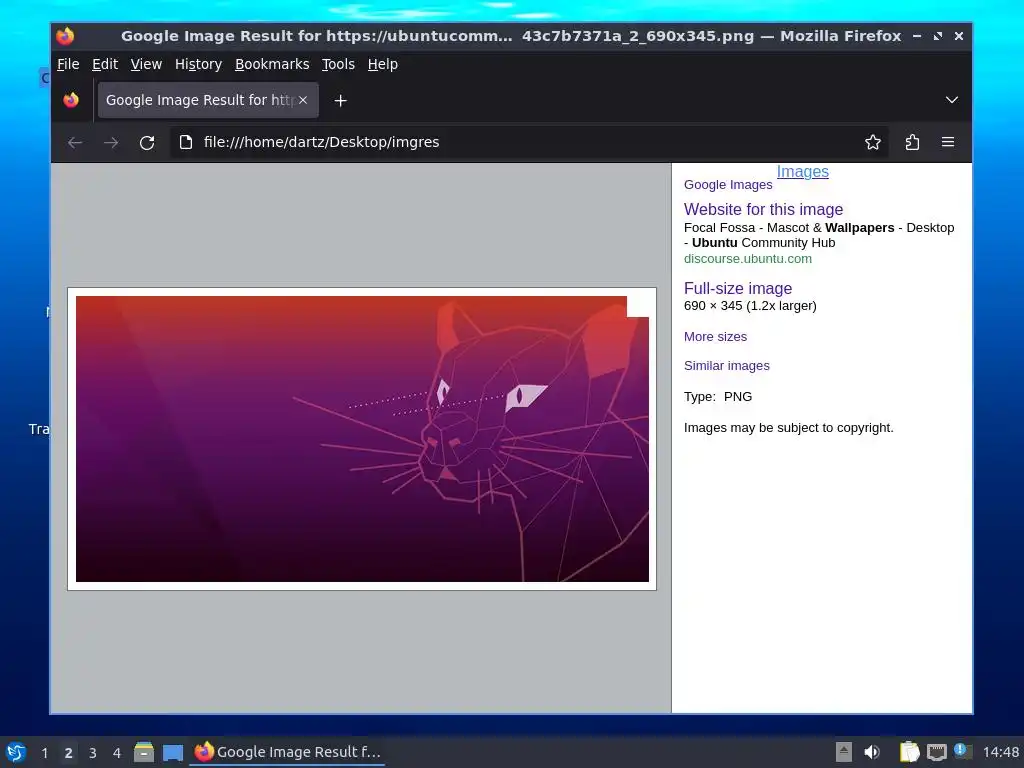Maximize the Firefox window
Viewport: 1024px width, 768px height.
pyautogui.click(x=938, y=36)
